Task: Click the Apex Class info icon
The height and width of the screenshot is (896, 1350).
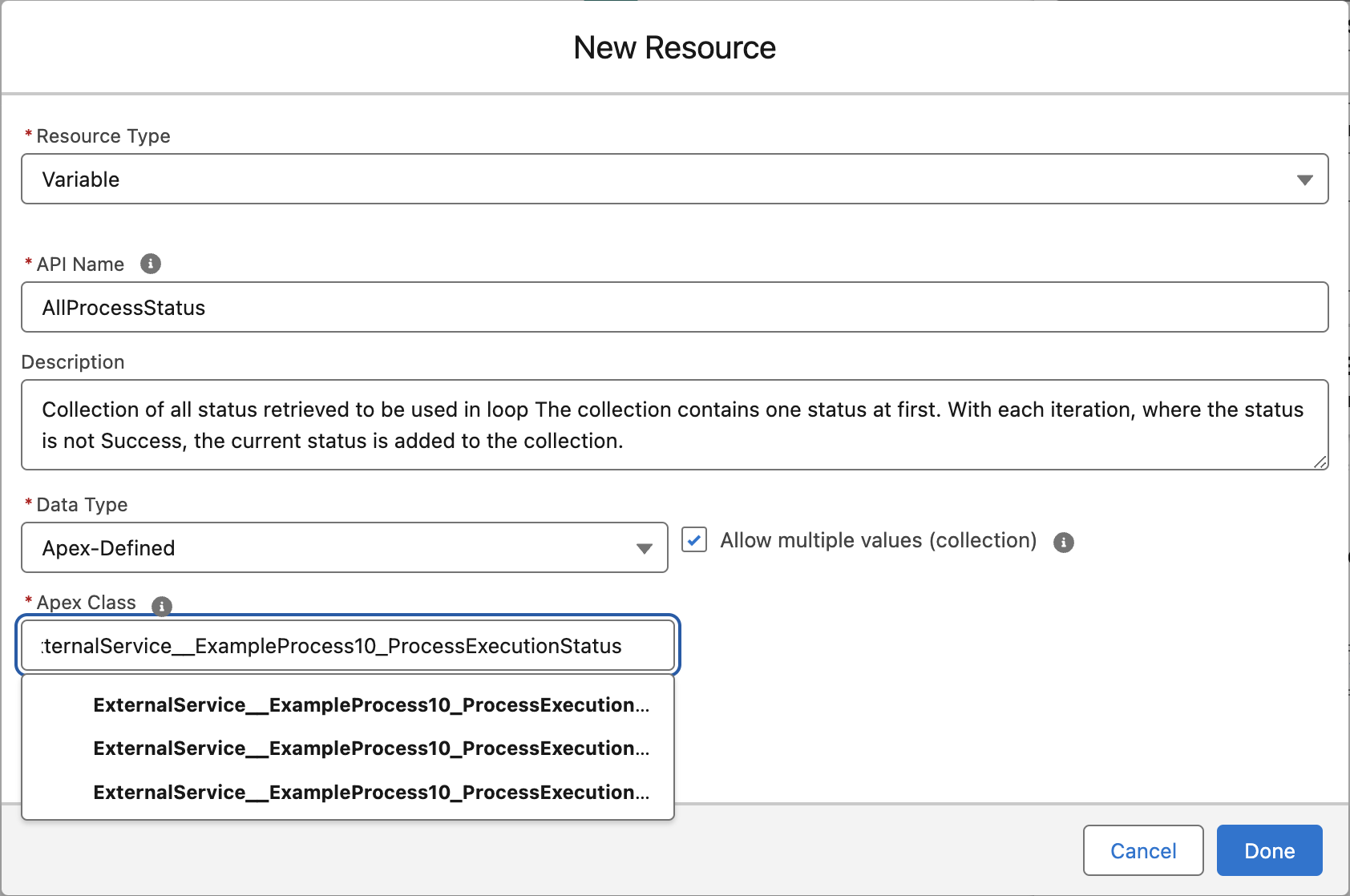Action: click(x=162, y=606)
